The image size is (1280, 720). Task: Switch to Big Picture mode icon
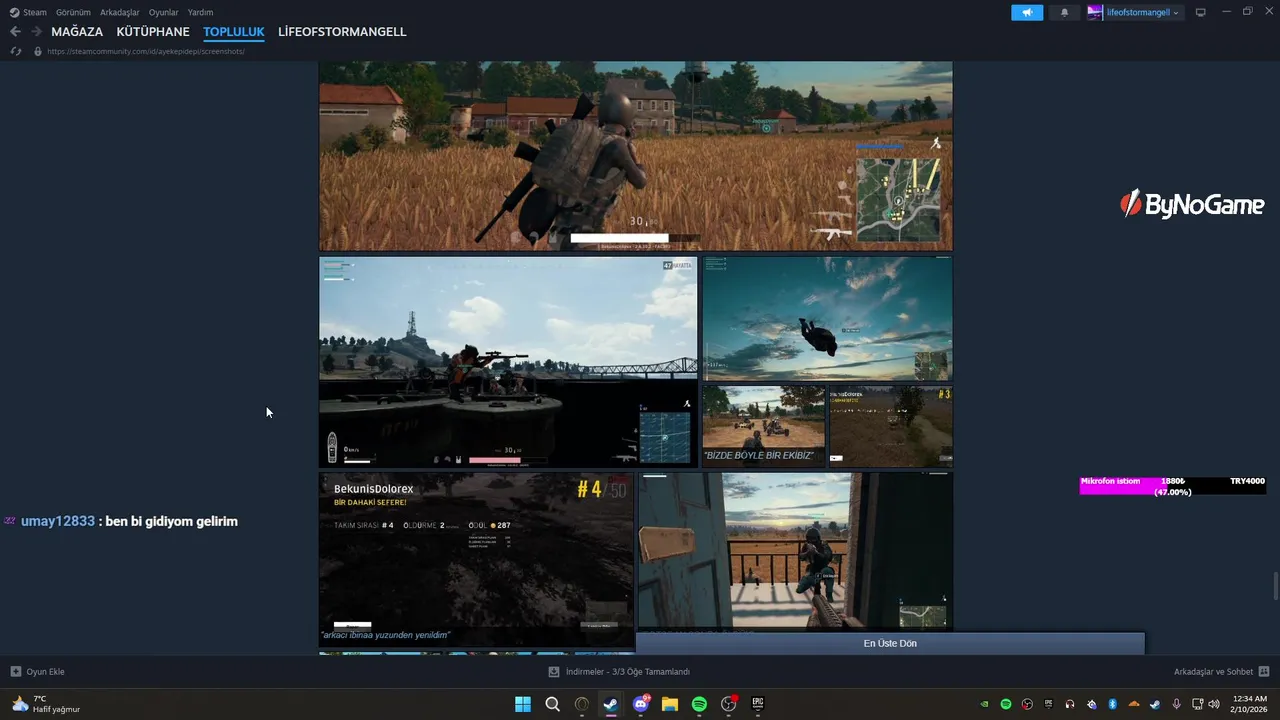tap(1201, 12)
